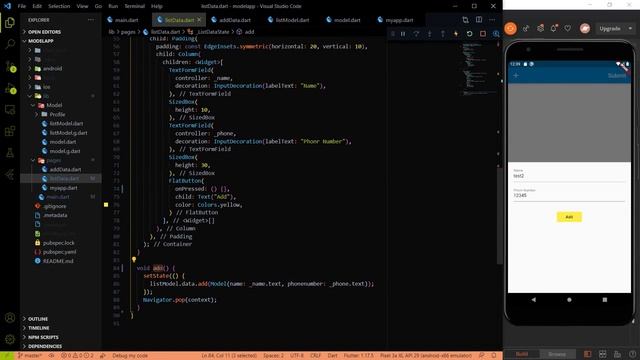Open the Terminal menu
The image size is (640, 360).
pyautogui.click(x=134, y=6)
